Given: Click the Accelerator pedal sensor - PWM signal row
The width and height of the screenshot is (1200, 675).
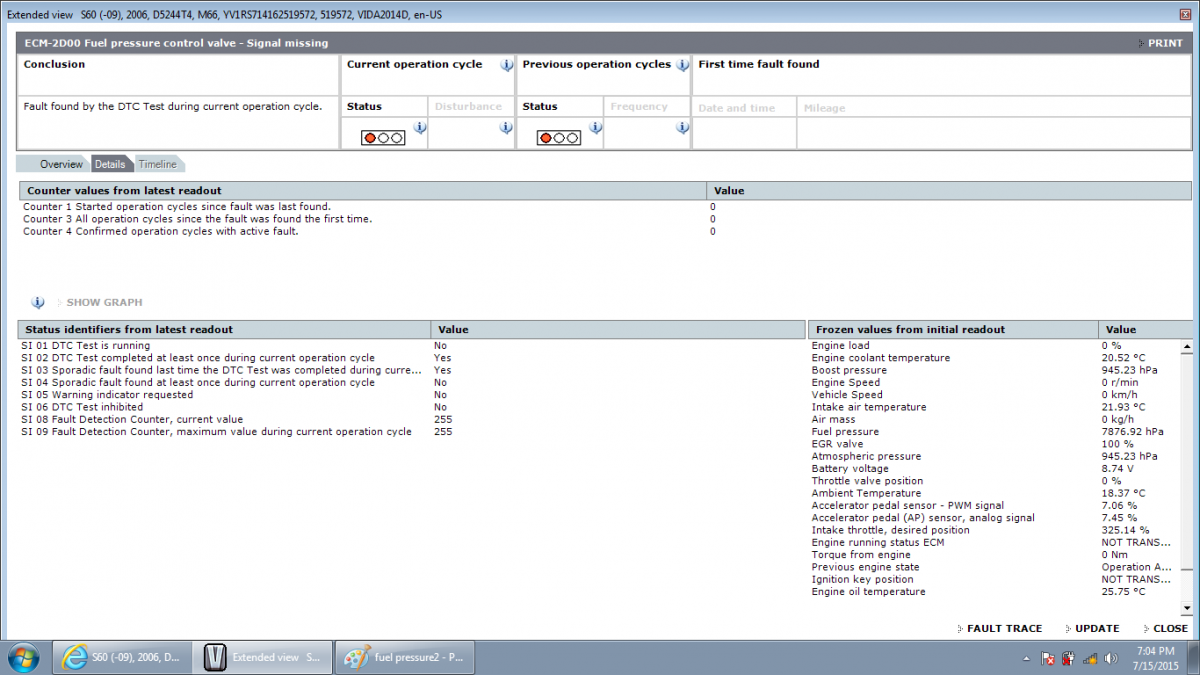Looking at the screenshot, I should [x=994, y=505].
